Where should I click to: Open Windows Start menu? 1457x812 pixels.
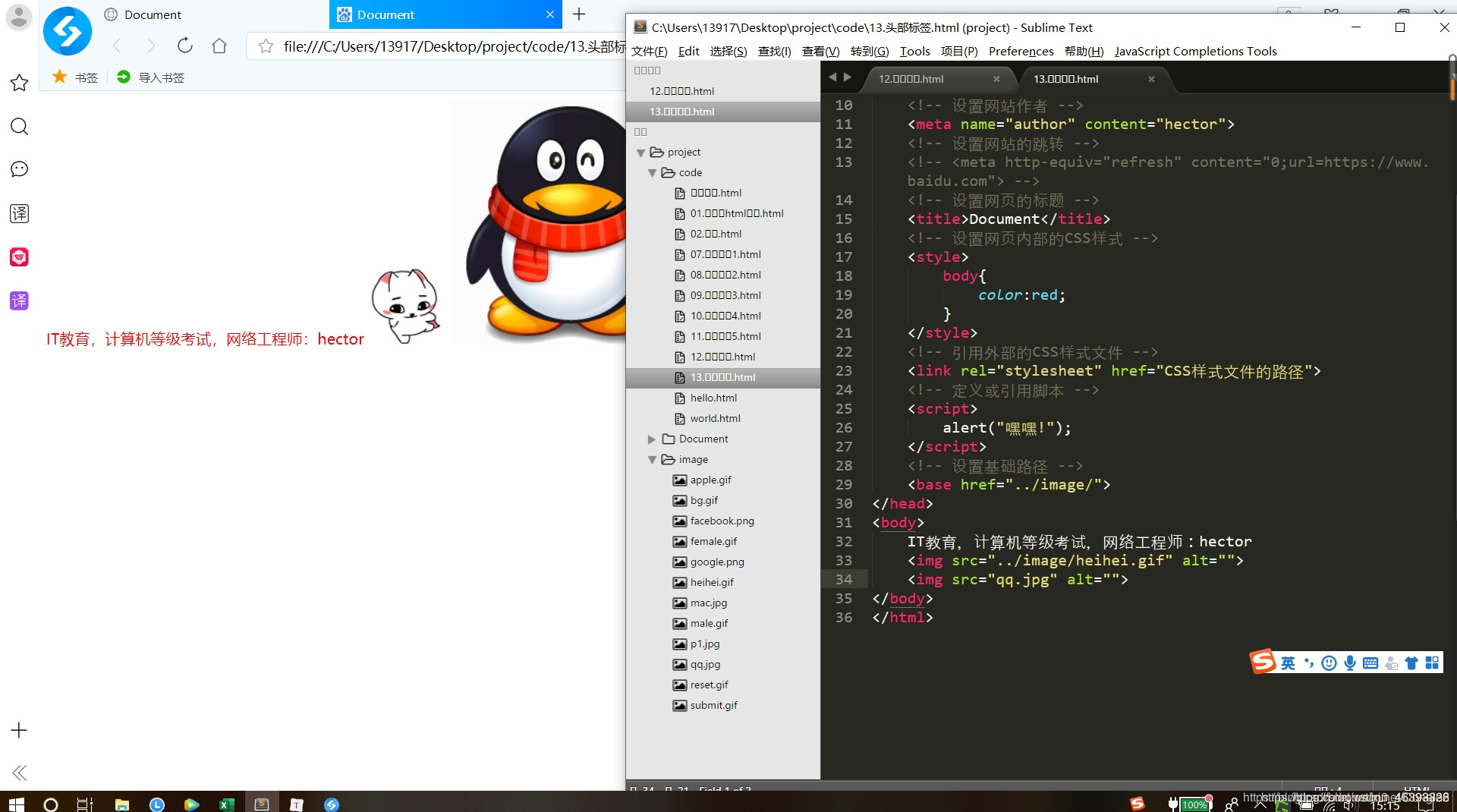[17, 804]
